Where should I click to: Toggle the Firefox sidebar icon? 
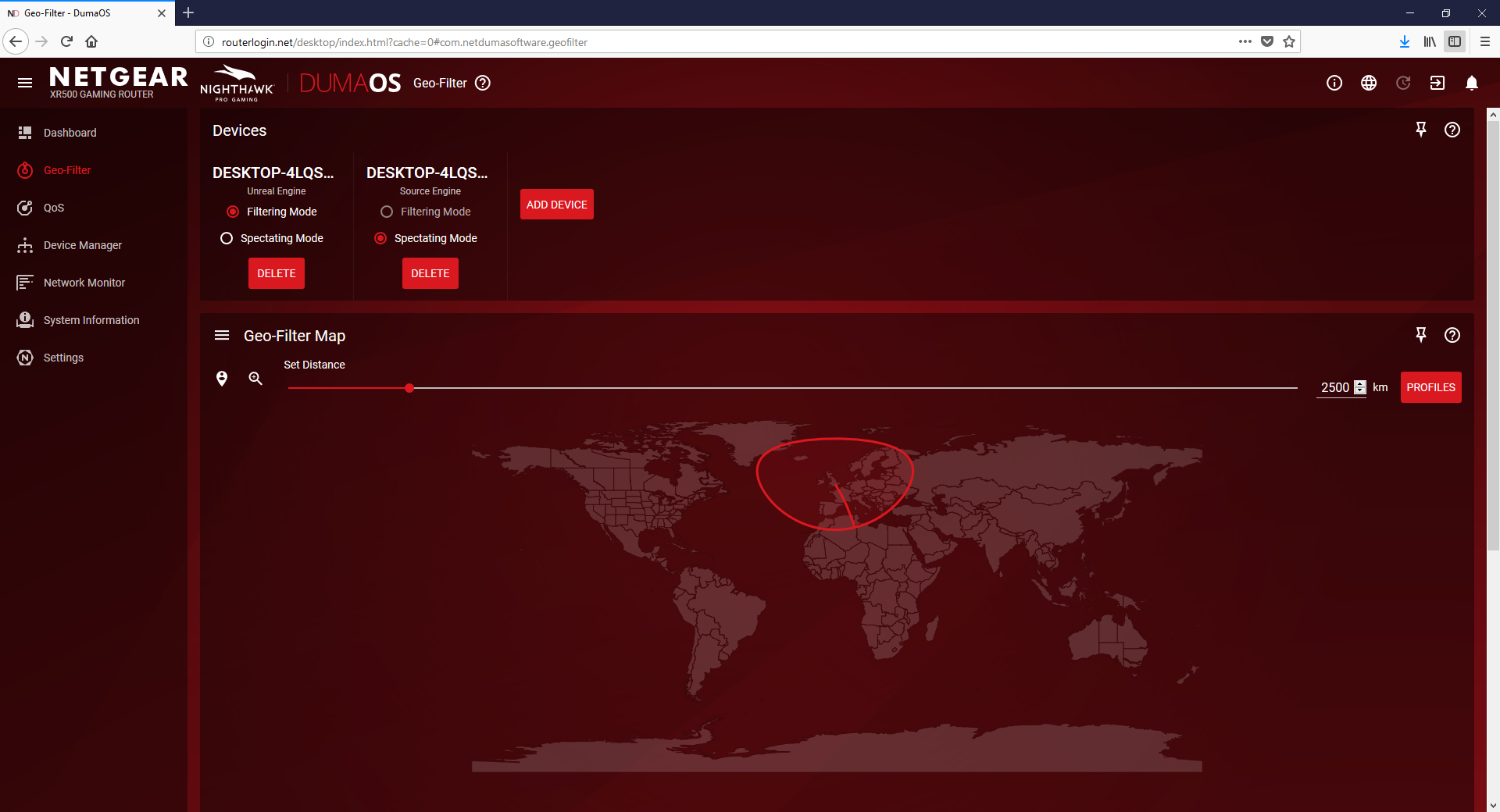coord(1455,41)
